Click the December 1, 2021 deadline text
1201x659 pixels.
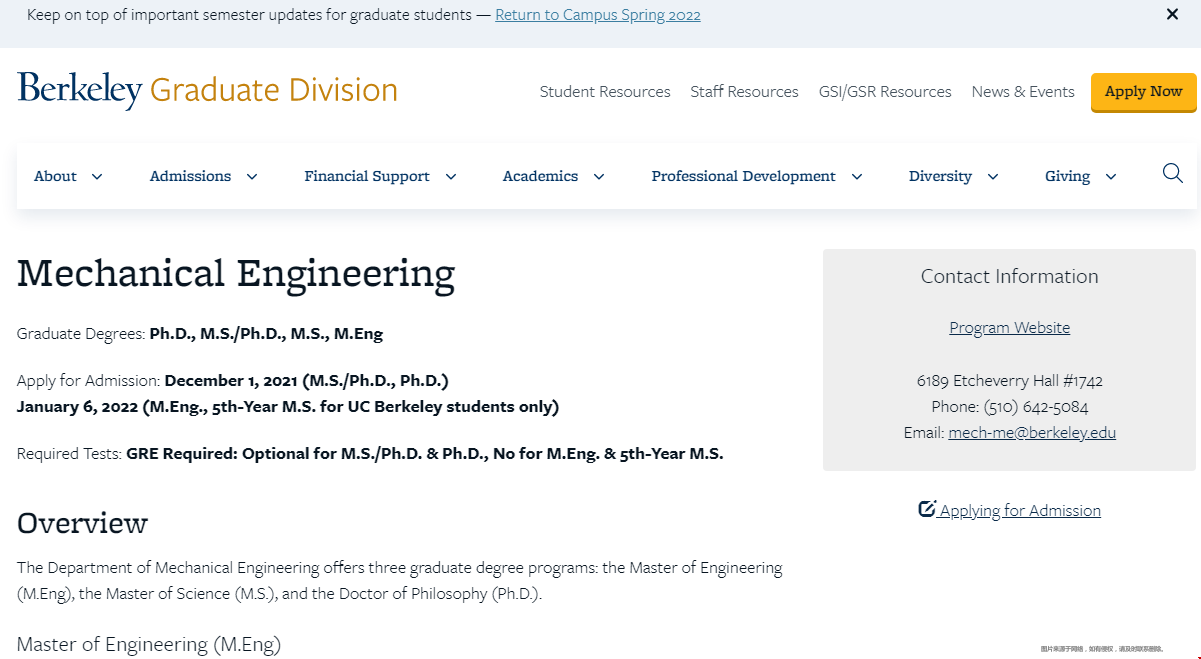pos(307,381)
